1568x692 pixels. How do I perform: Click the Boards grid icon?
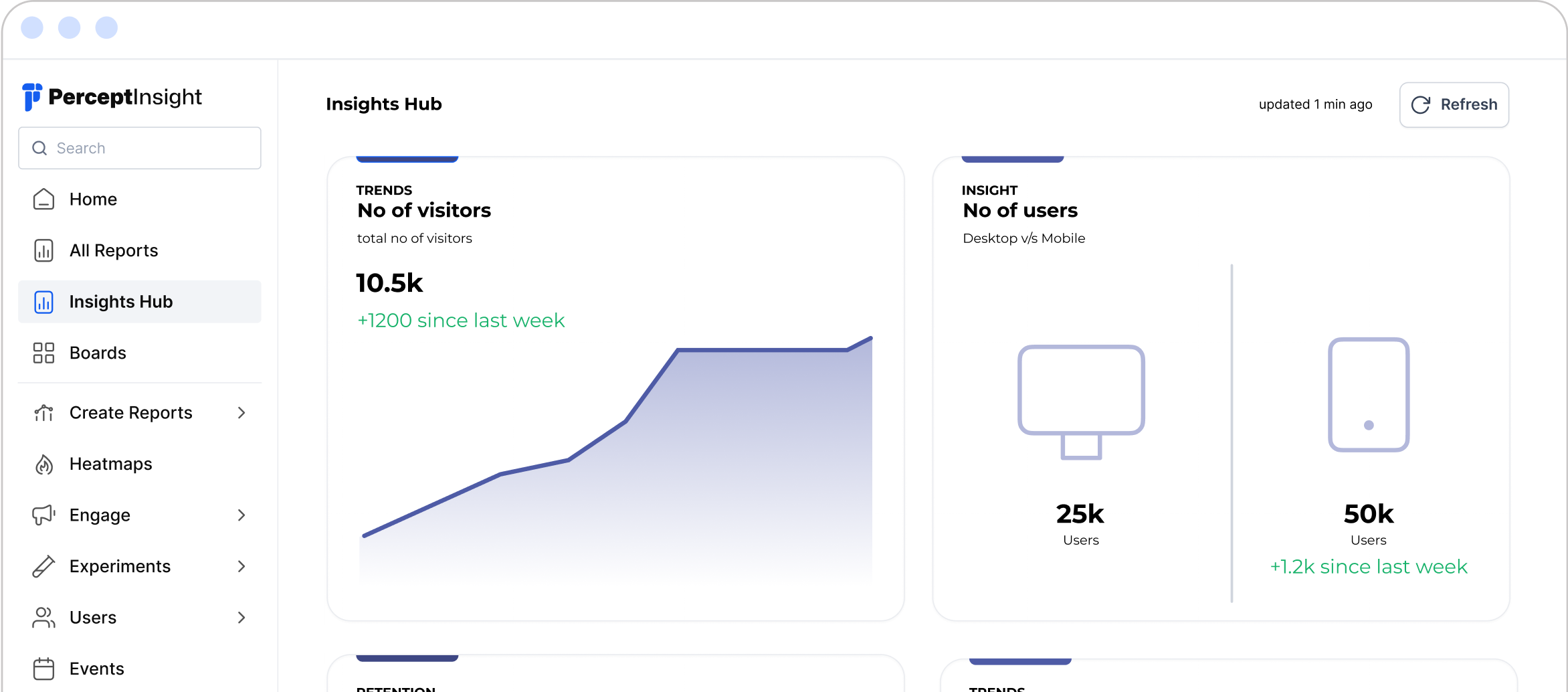click(43, 353)
